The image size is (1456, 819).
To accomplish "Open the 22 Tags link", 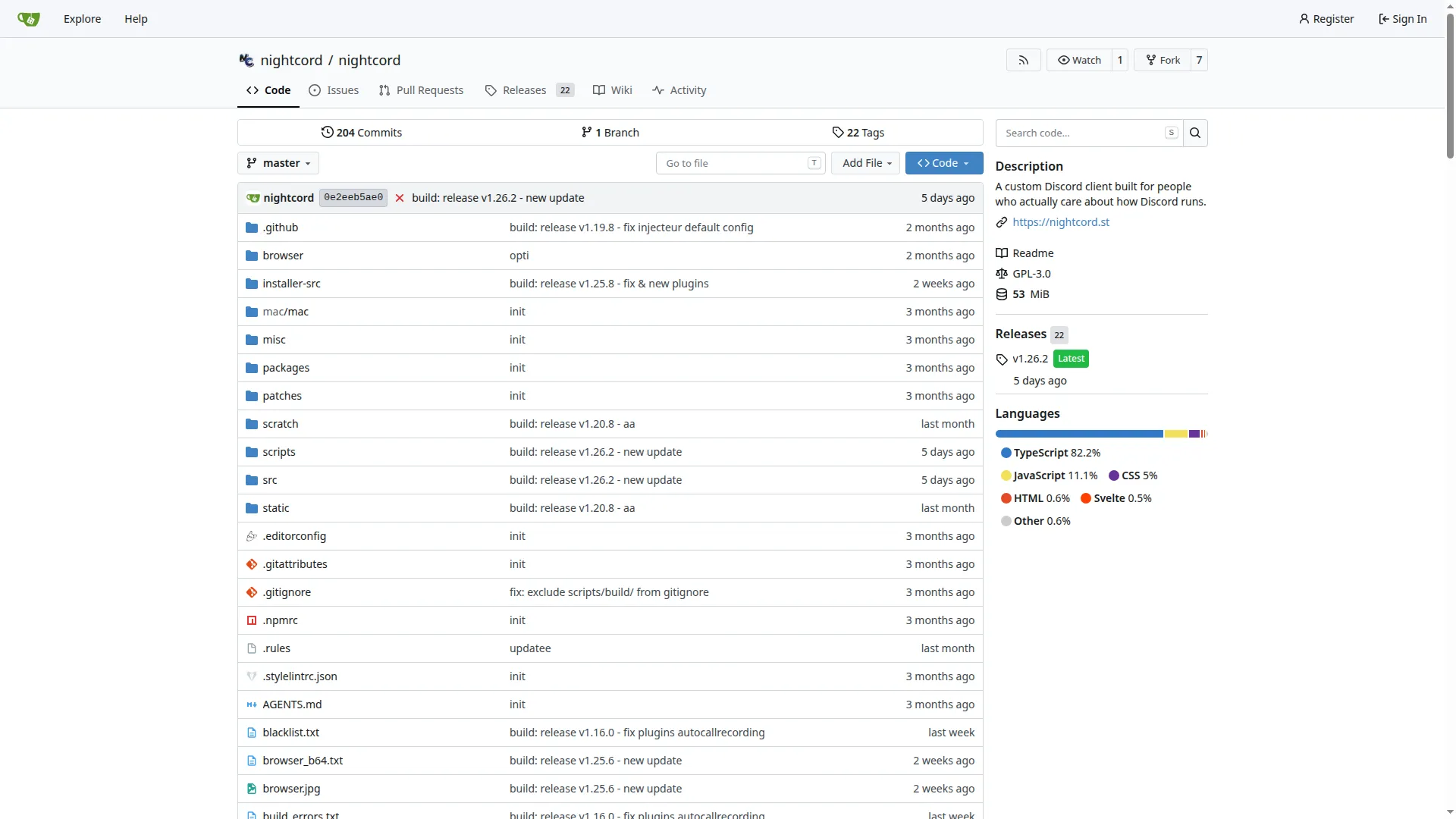I will coord(858,133).
